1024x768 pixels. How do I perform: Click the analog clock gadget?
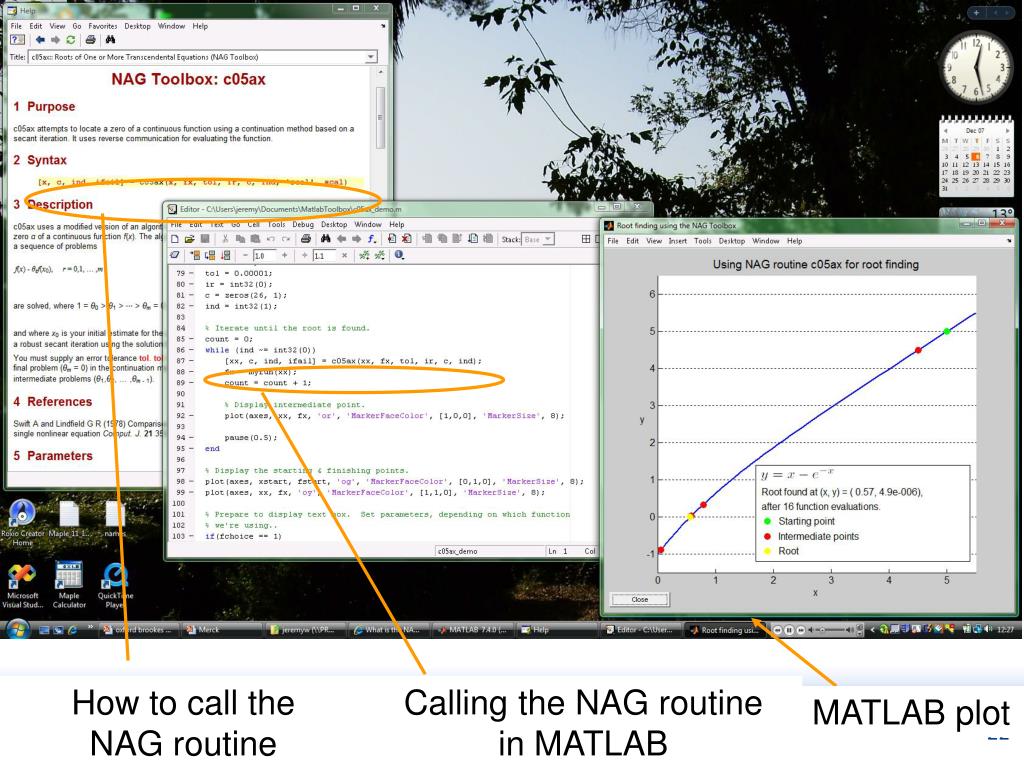coord(976,67)
